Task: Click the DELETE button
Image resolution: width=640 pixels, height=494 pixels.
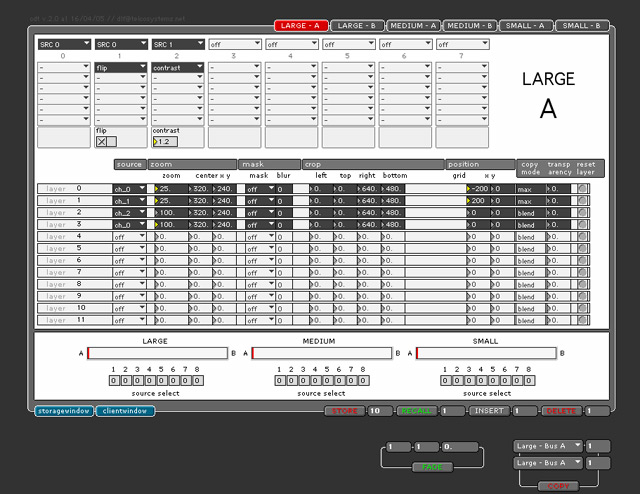Action: click(561, 411)
